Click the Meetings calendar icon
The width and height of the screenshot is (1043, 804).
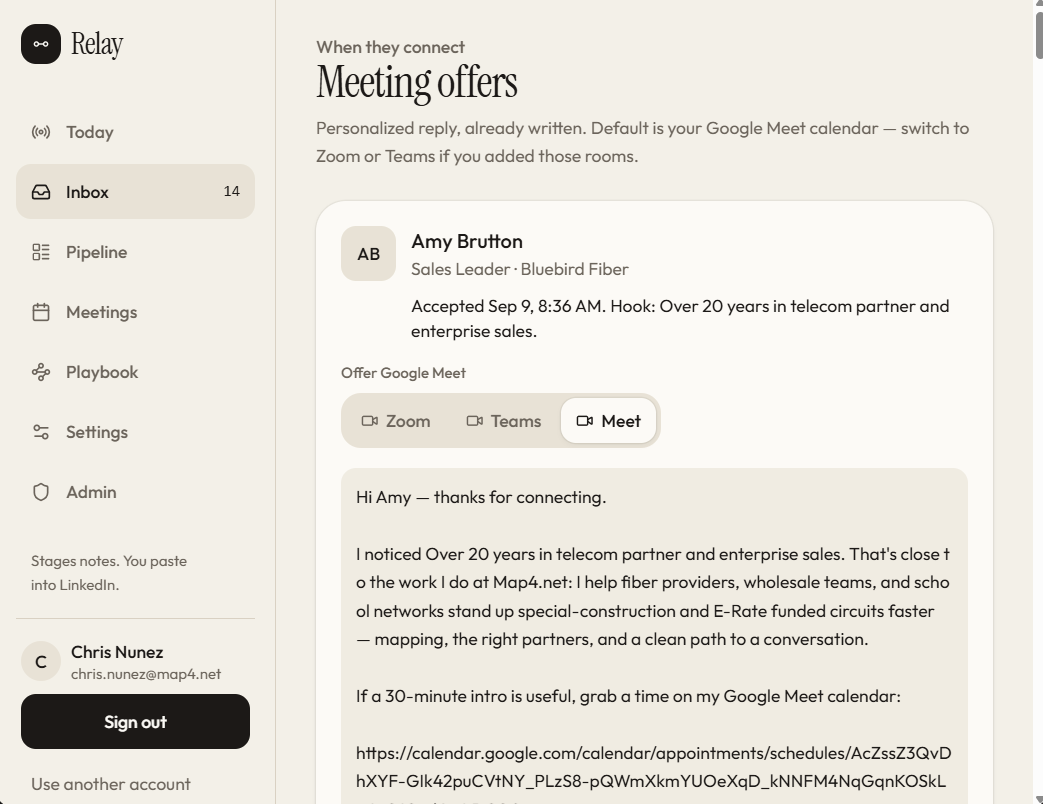[41, 312]
